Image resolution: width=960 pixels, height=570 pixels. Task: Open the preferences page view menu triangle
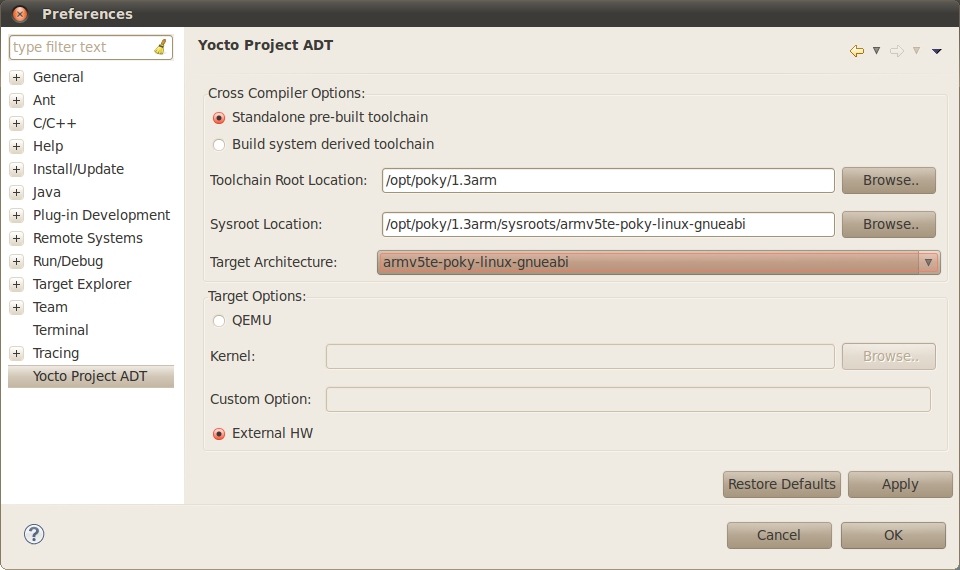pos(937,51)
